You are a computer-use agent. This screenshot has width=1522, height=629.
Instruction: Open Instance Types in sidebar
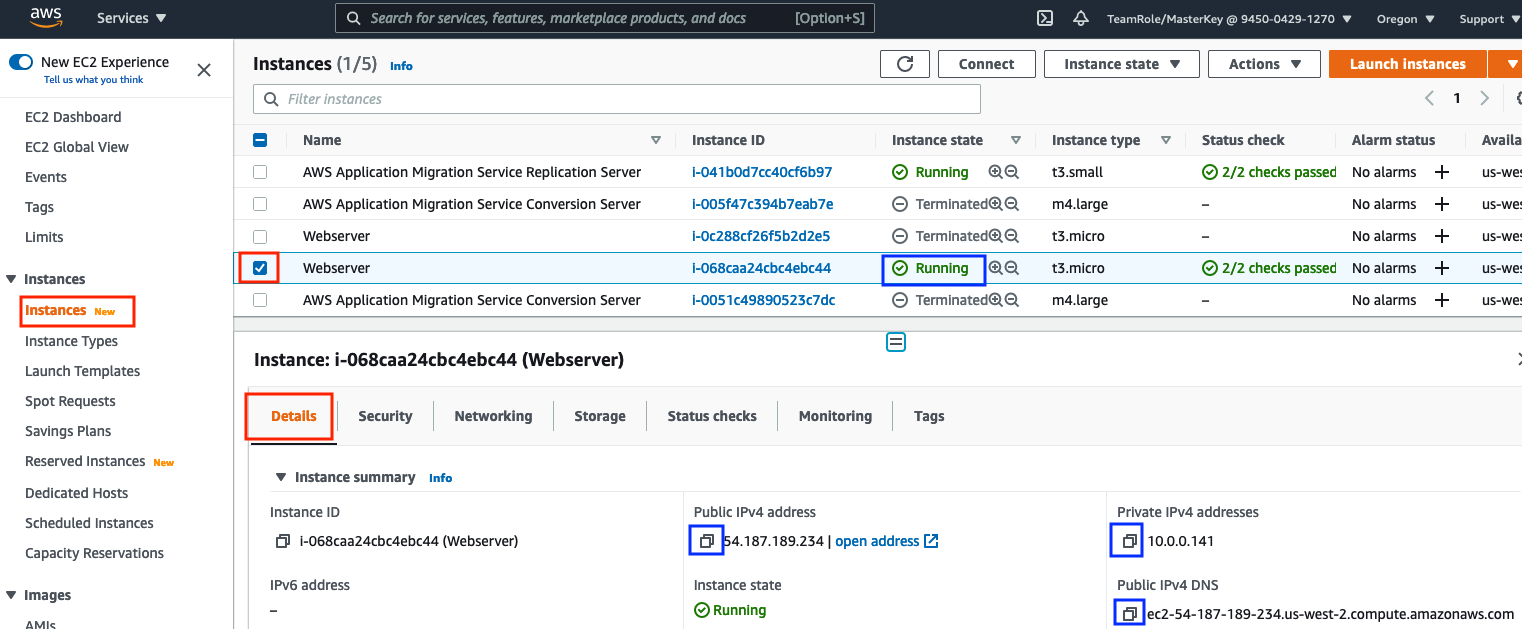click(x=71, y=341)
